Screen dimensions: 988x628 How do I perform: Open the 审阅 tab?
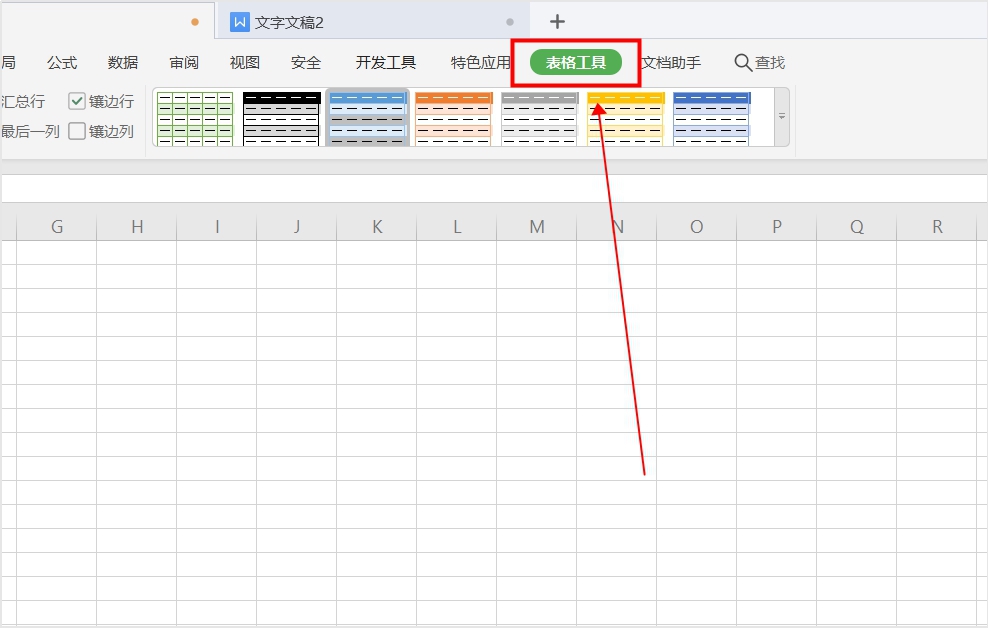(184, 62)
